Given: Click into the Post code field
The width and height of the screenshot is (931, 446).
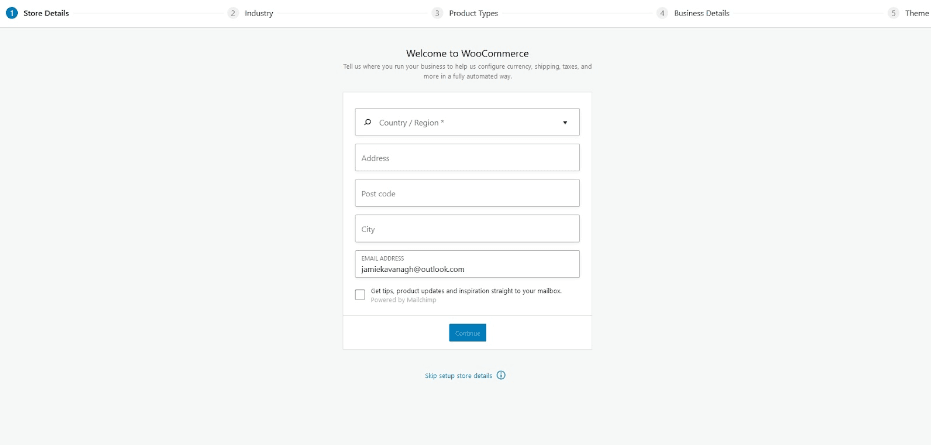Looking at the screenshot, I should point(467,193).
